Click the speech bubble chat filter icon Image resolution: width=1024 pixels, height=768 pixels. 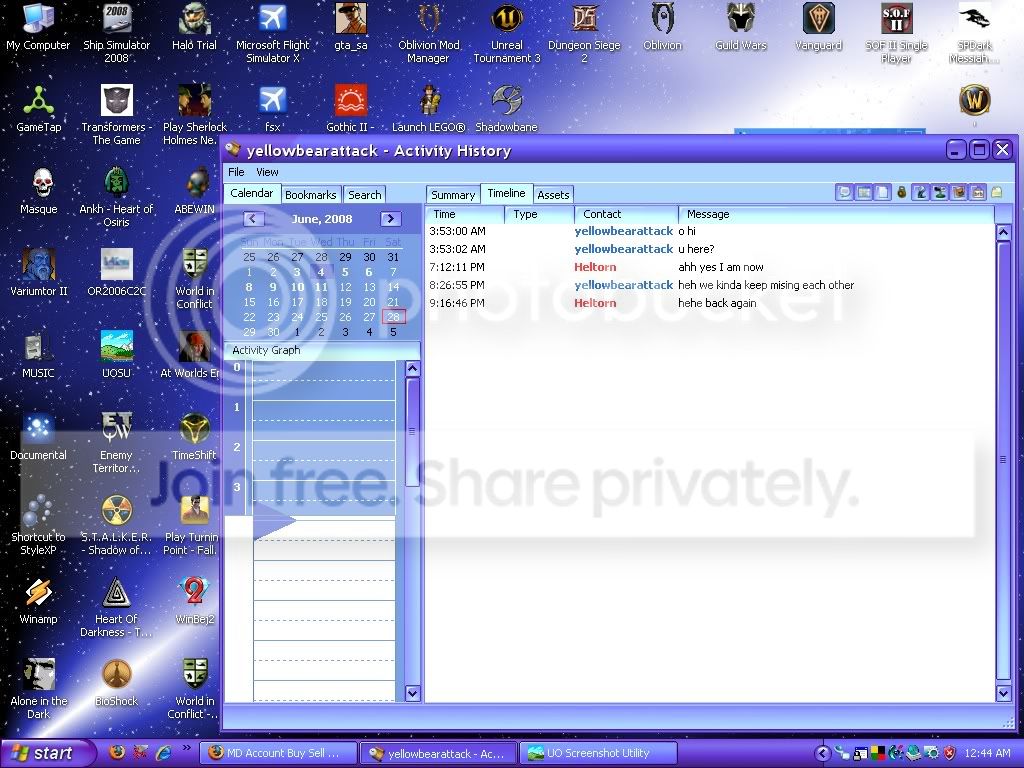point(844,192)
